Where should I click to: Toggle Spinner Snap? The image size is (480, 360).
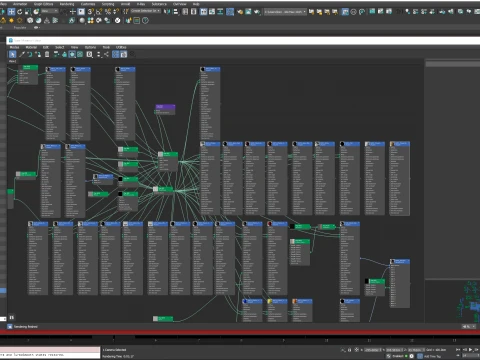point(116,12)
